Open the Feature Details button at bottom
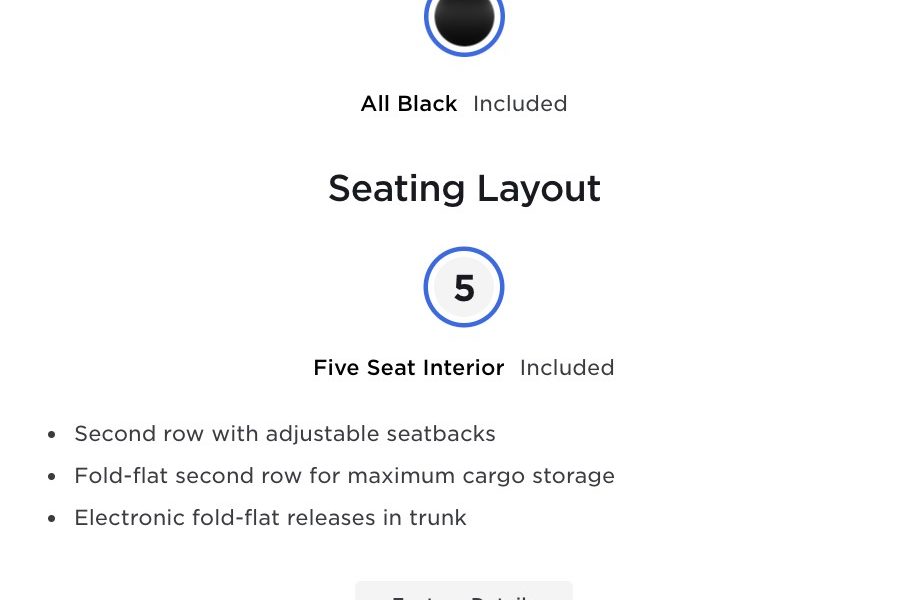Viewport: 910px width, 600px height. tap(464, 591)
